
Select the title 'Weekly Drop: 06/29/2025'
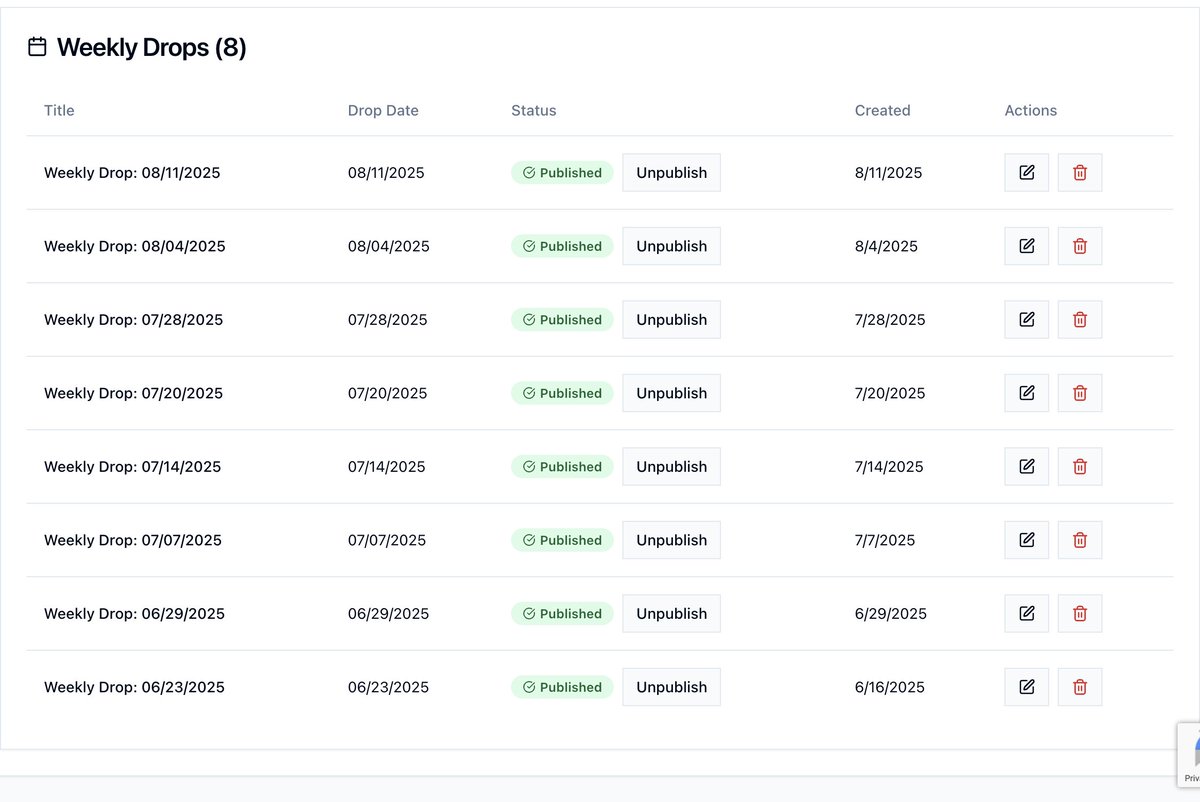[135, 614]
